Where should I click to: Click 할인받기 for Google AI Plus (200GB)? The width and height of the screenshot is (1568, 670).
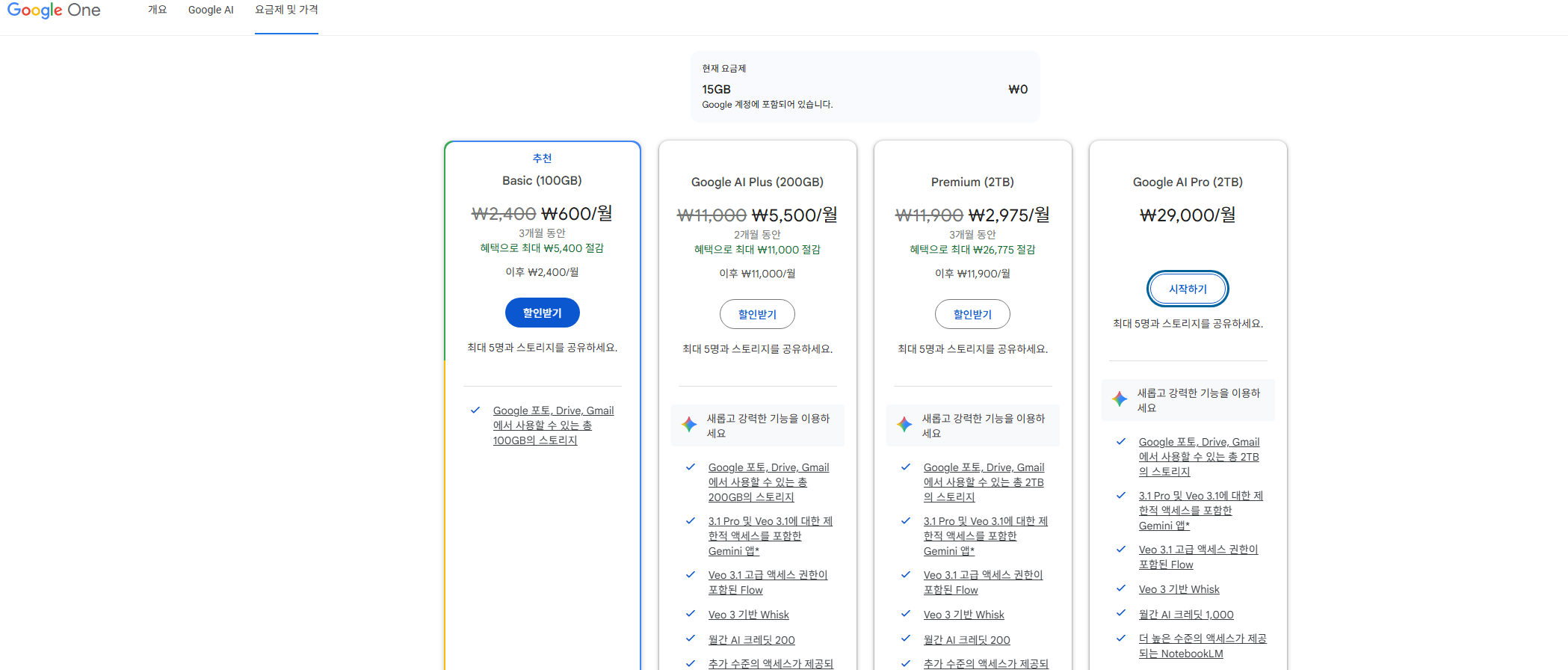[757, 314]
